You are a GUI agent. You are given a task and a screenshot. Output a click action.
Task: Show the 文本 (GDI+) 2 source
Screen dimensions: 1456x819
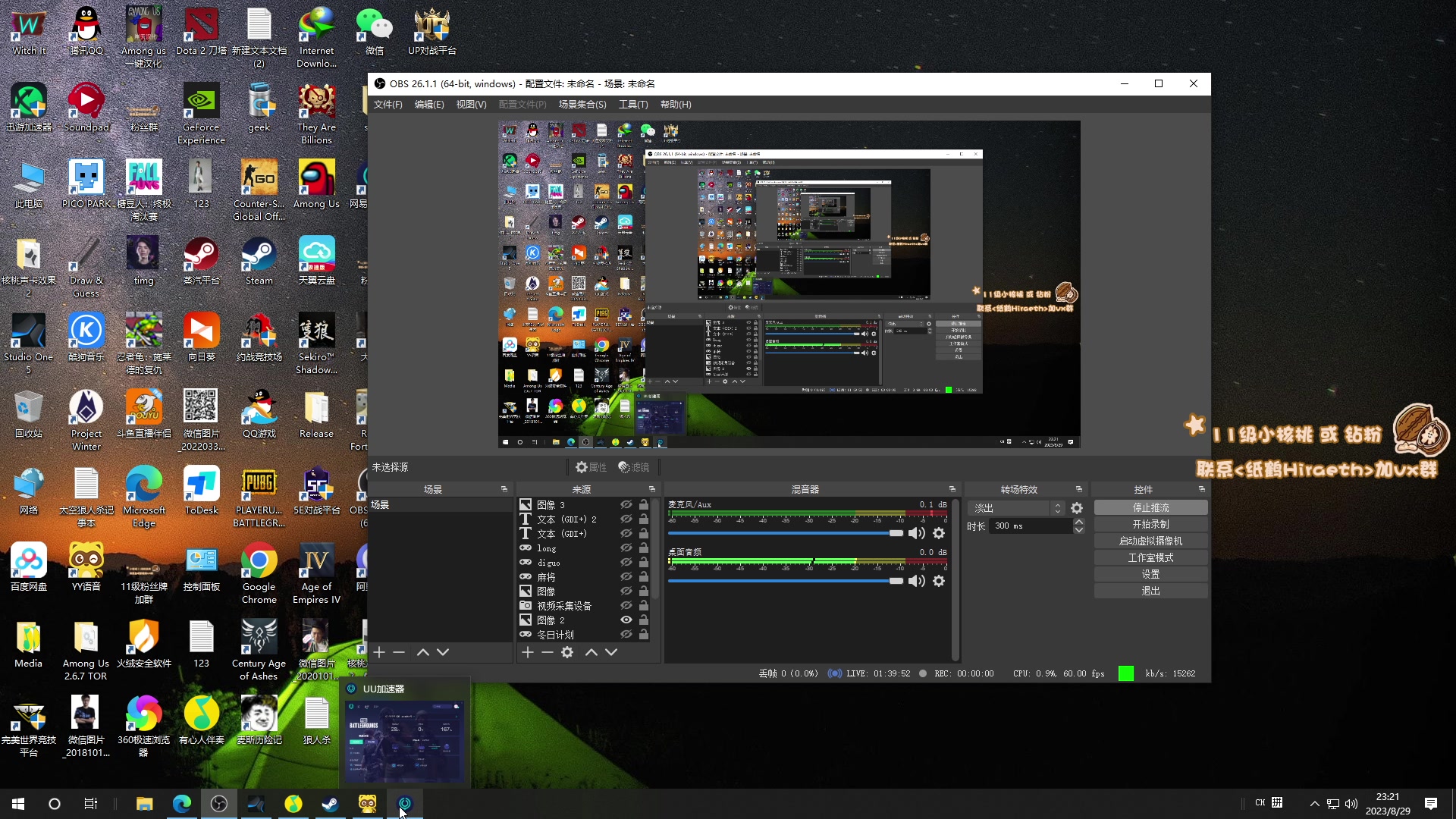coord(626,519)
